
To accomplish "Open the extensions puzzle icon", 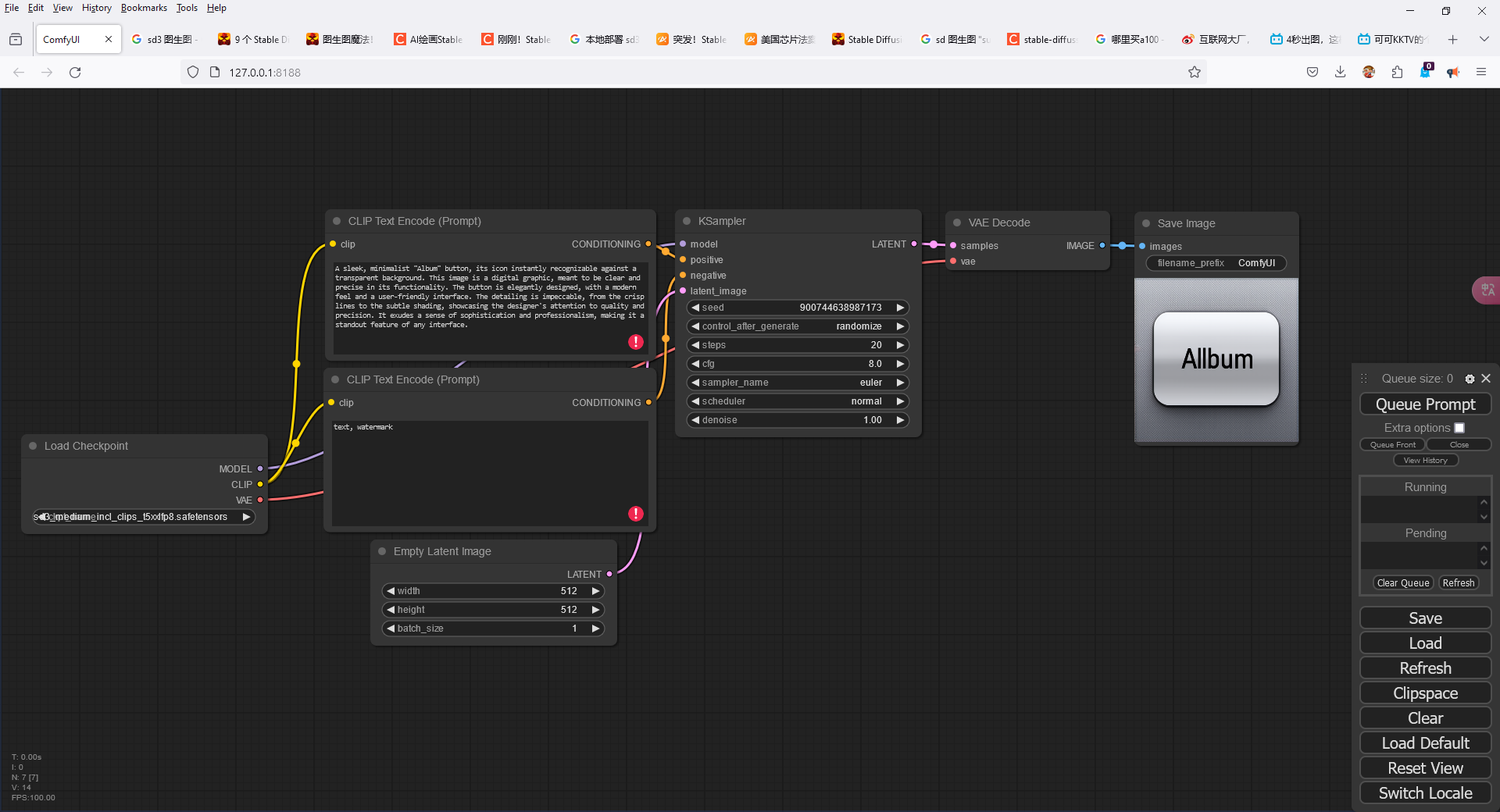I will [1397, 73].
